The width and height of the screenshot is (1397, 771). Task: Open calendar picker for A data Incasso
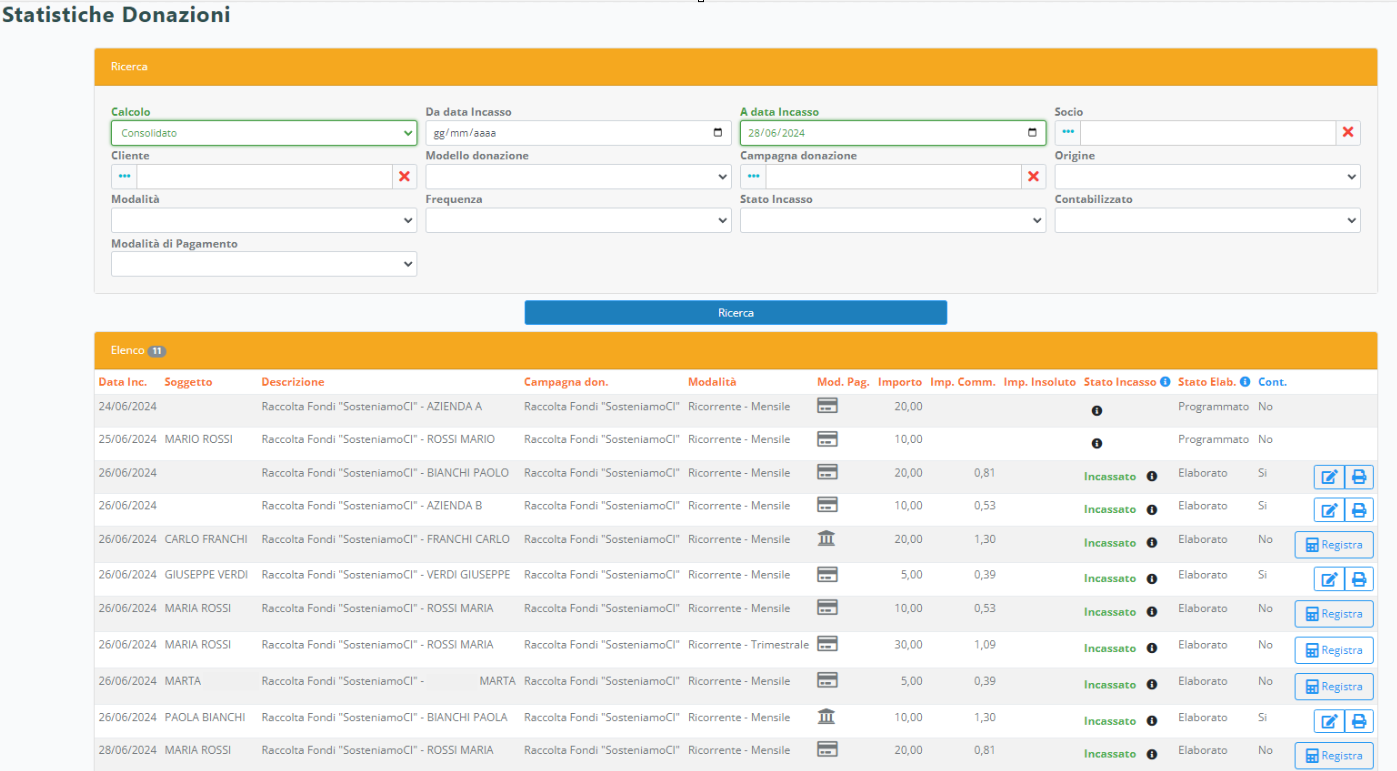pos(1032,133)
